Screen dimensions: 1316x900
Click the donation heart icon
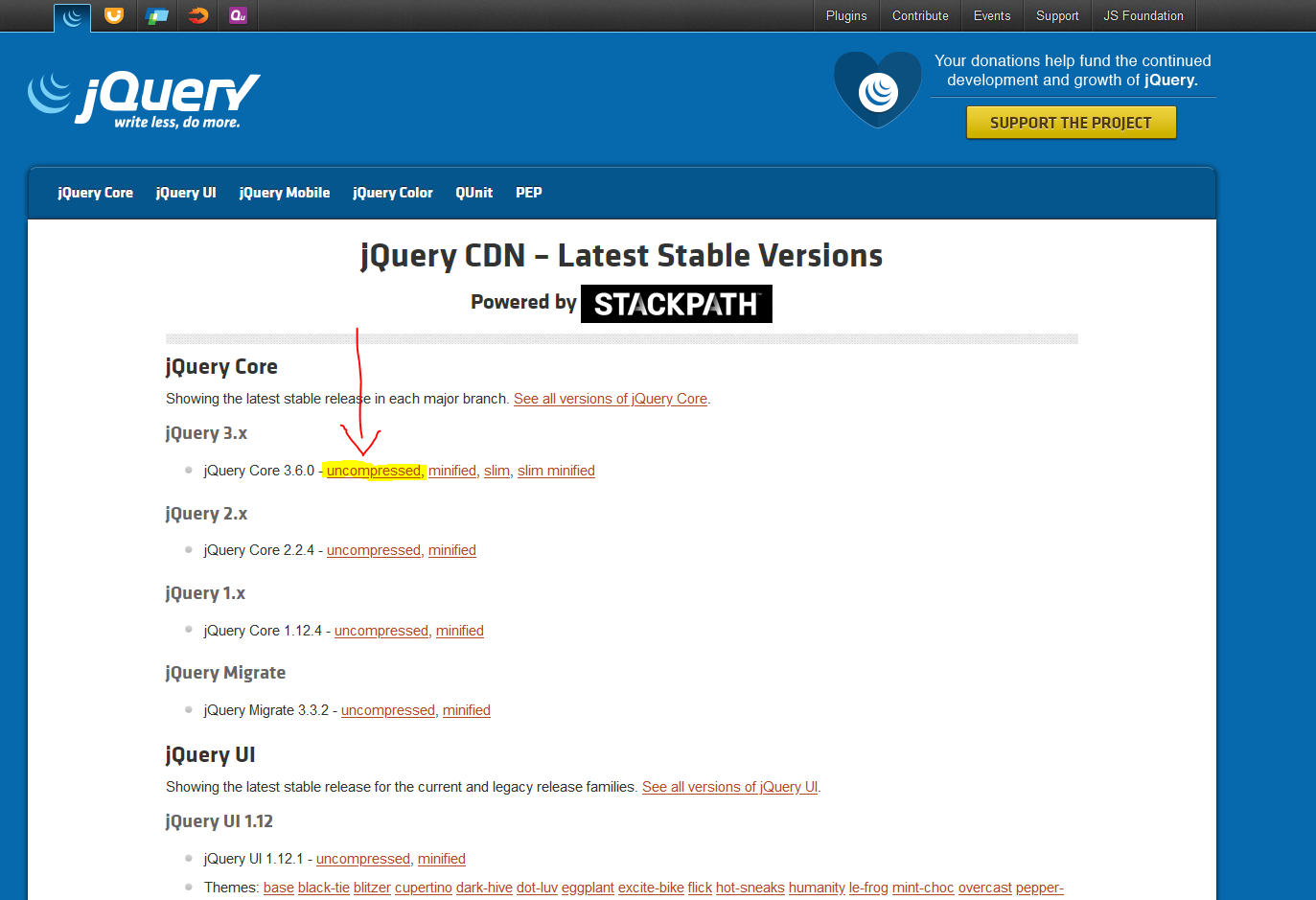(x=878, y=90)
